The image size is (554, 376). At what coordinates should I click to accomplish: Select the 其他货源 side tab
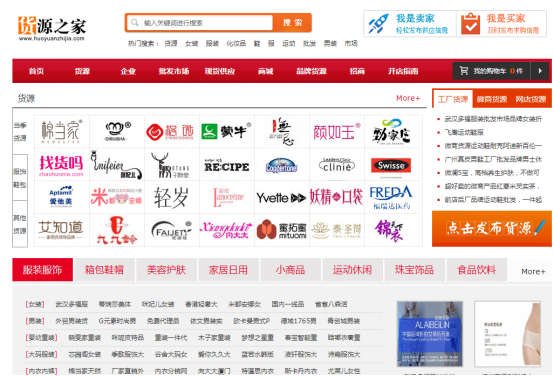[20, 224]
